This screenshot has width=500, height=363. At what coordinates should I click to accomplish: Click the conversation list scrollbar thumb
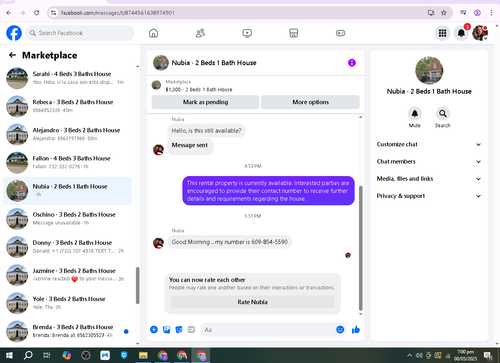tap(137, 285)
